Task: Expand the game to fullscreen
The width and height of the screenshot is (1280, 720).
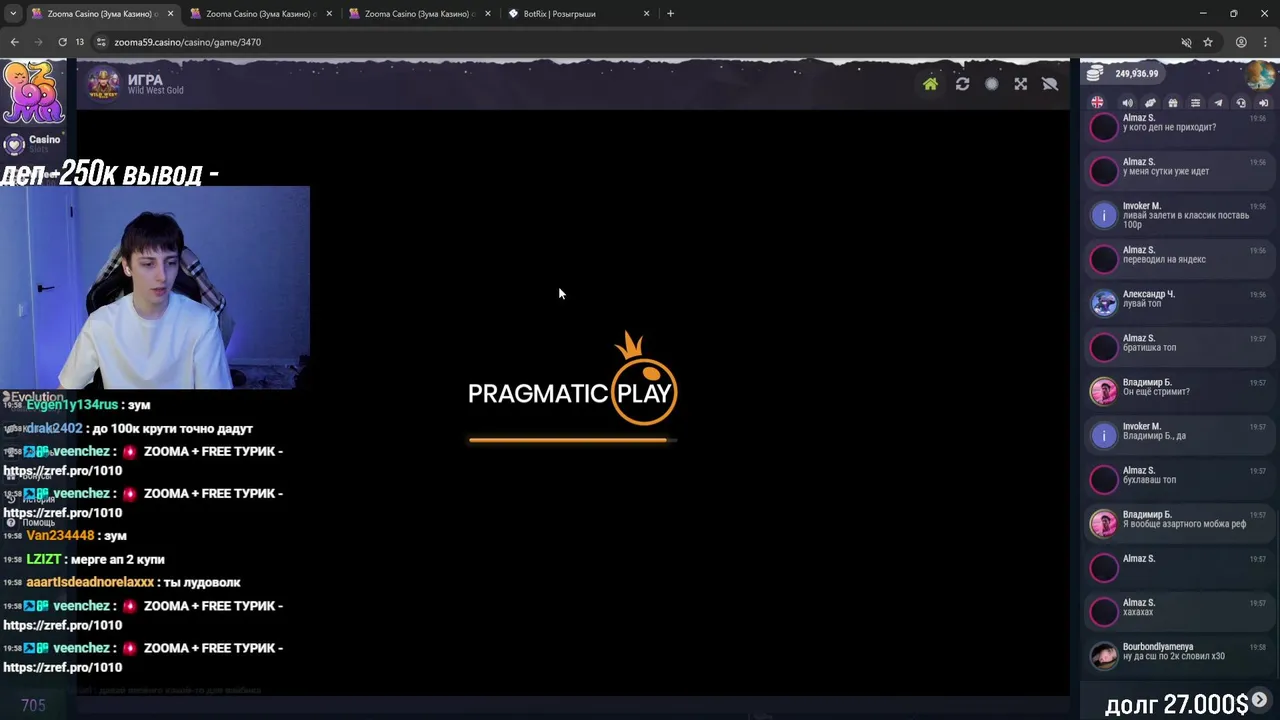Action: coord(1020,84)
